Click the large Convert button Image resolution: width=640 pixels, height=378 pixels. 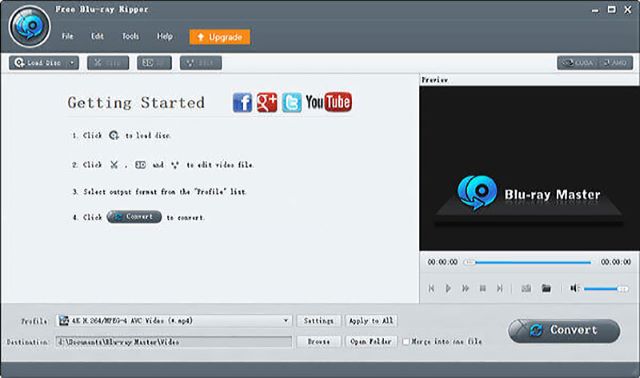(x=564, y=331)
